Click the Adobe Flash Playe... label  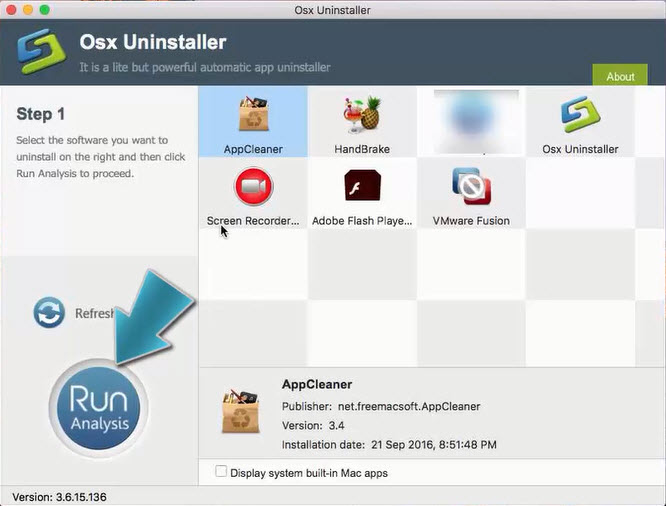click(362, 221)
